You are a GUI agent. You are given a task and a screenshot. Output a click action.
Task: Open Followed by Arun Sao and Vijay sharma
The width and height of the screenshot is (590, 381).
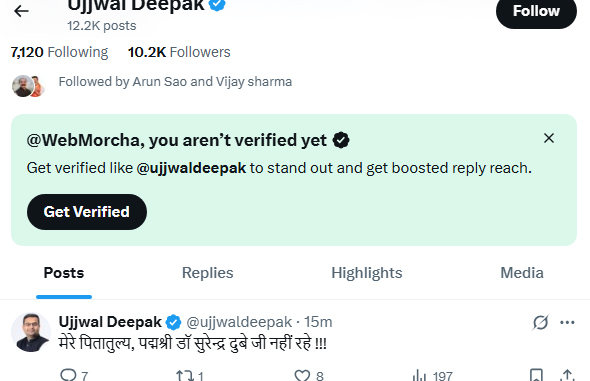pyautogui.click(x=175, y=82)
